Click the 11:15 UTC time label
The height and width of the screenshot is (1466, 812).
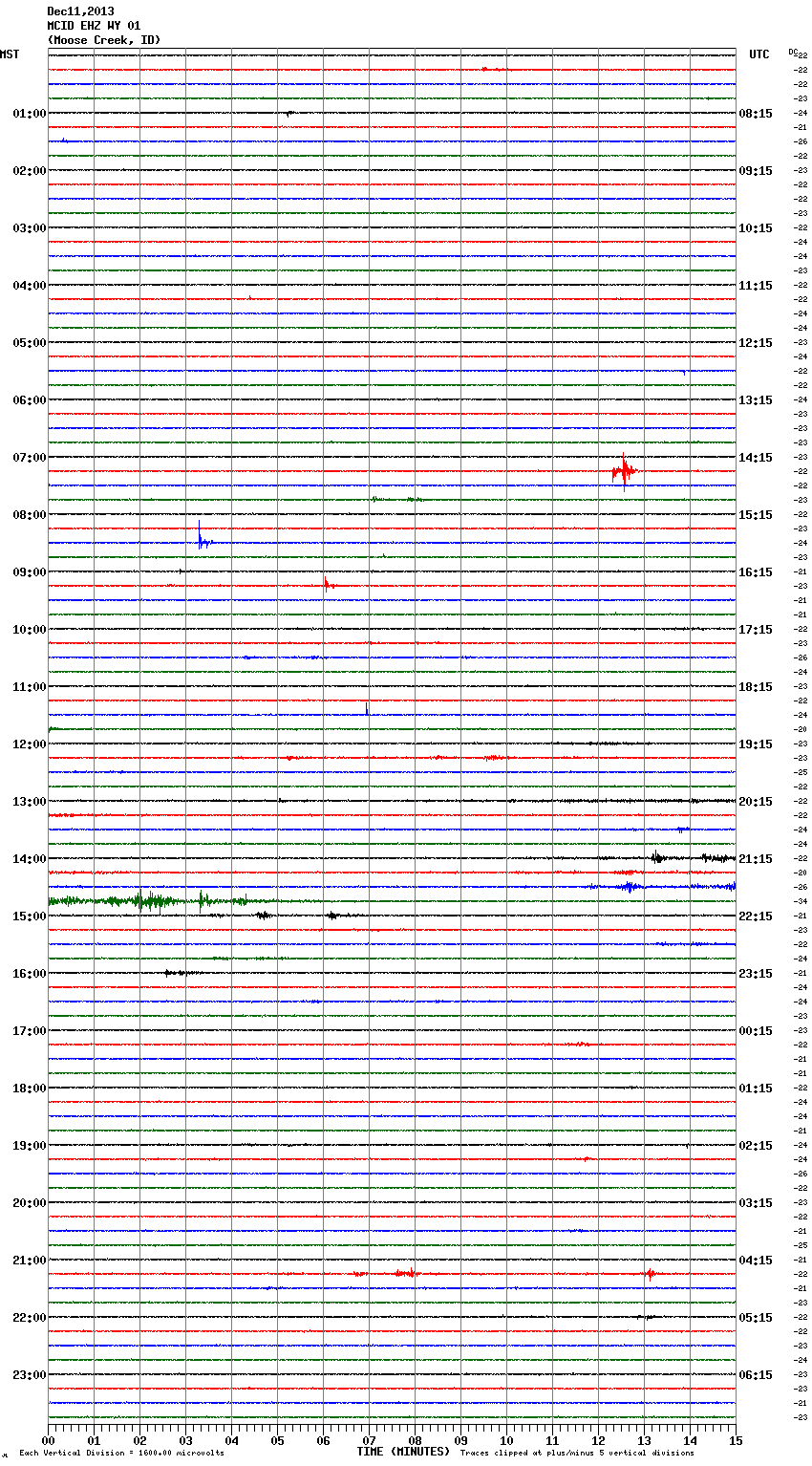coord(756,286)
